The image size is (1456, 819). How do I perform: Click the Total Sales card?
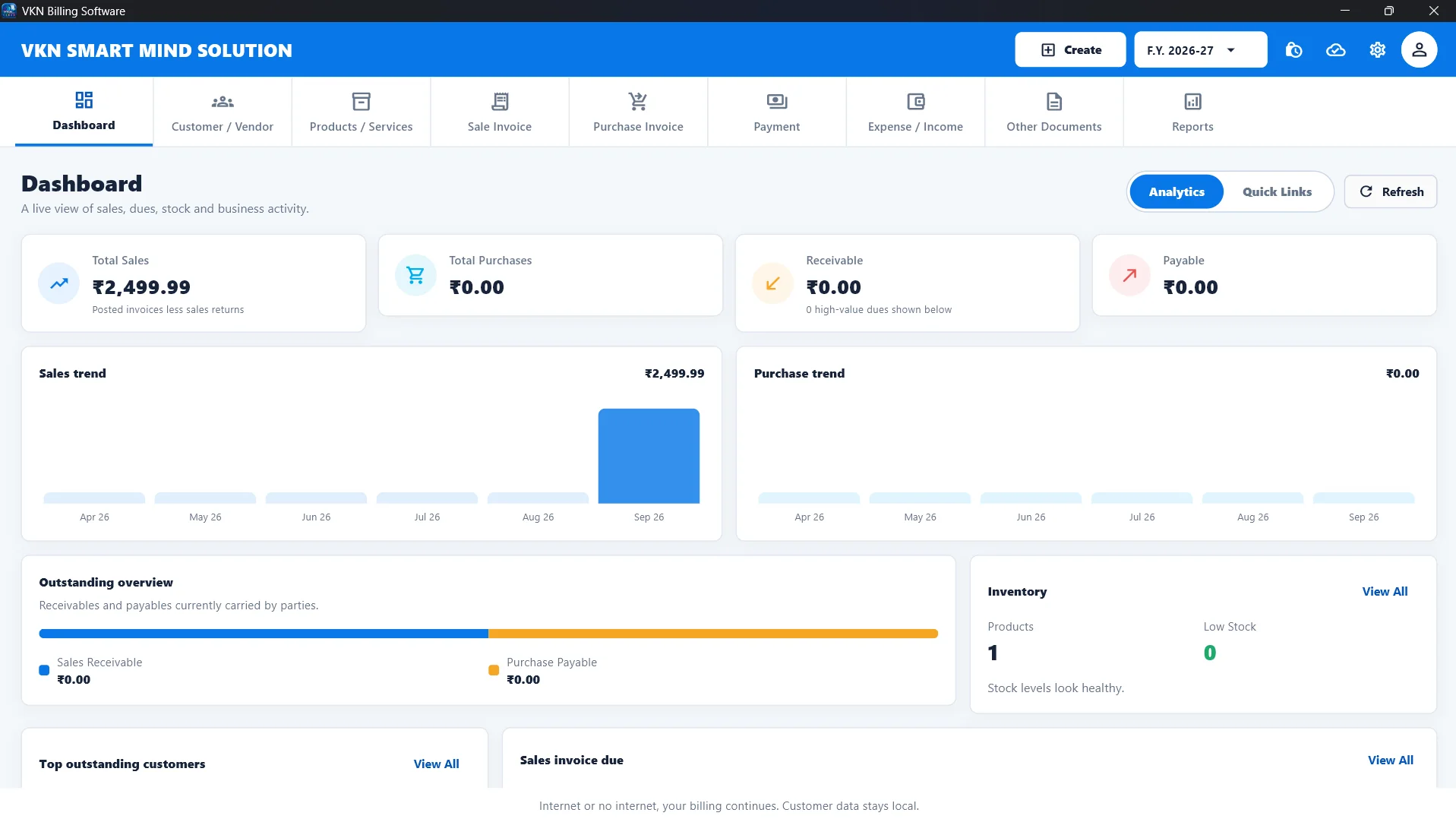pos(194,283)
